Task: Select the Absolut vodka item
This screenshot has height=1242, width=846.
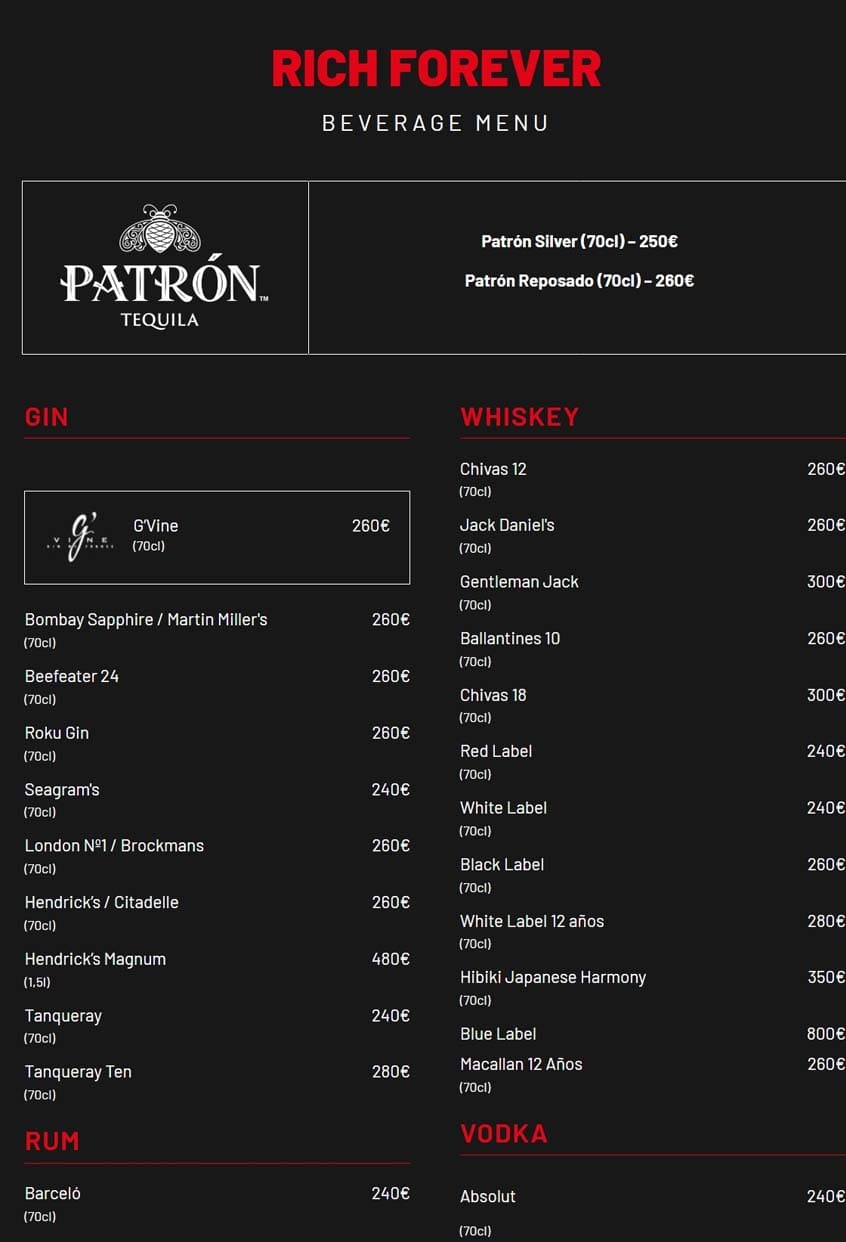Action: coord(488,1197)
